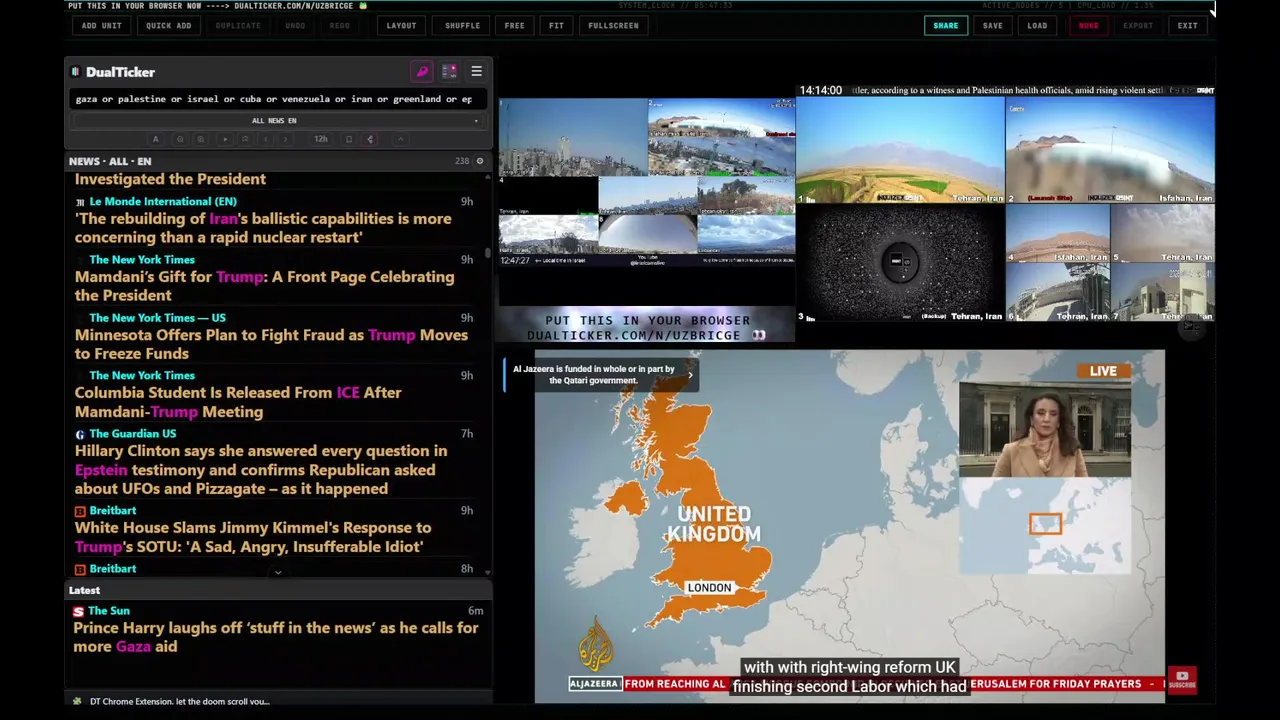Screen dimensions: 1280x720
Task: Click the font size 'A' icon
Action: 155,139
